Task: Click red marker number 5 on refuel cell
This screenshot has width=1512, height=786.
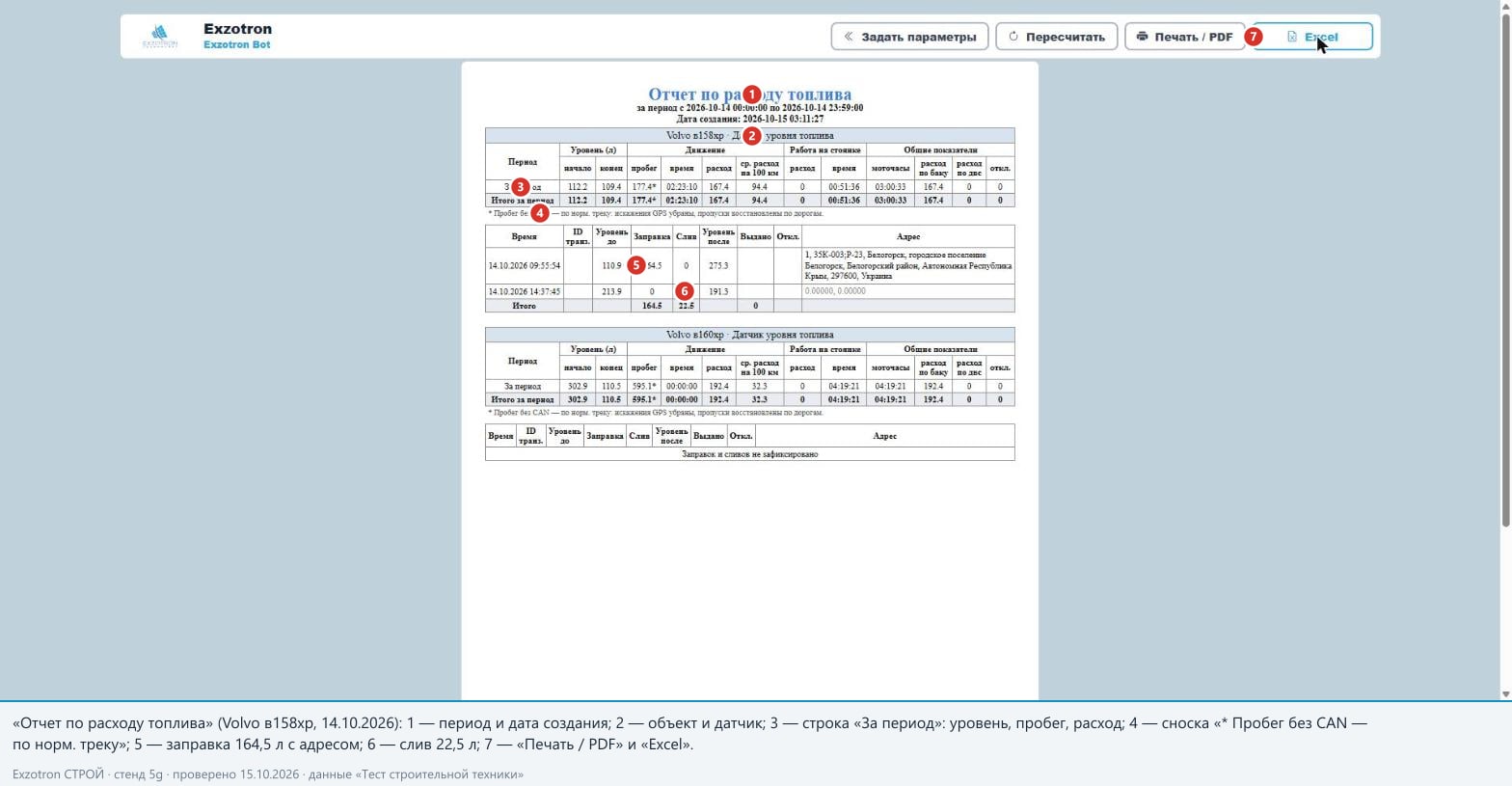Action: tap(635, 265)
